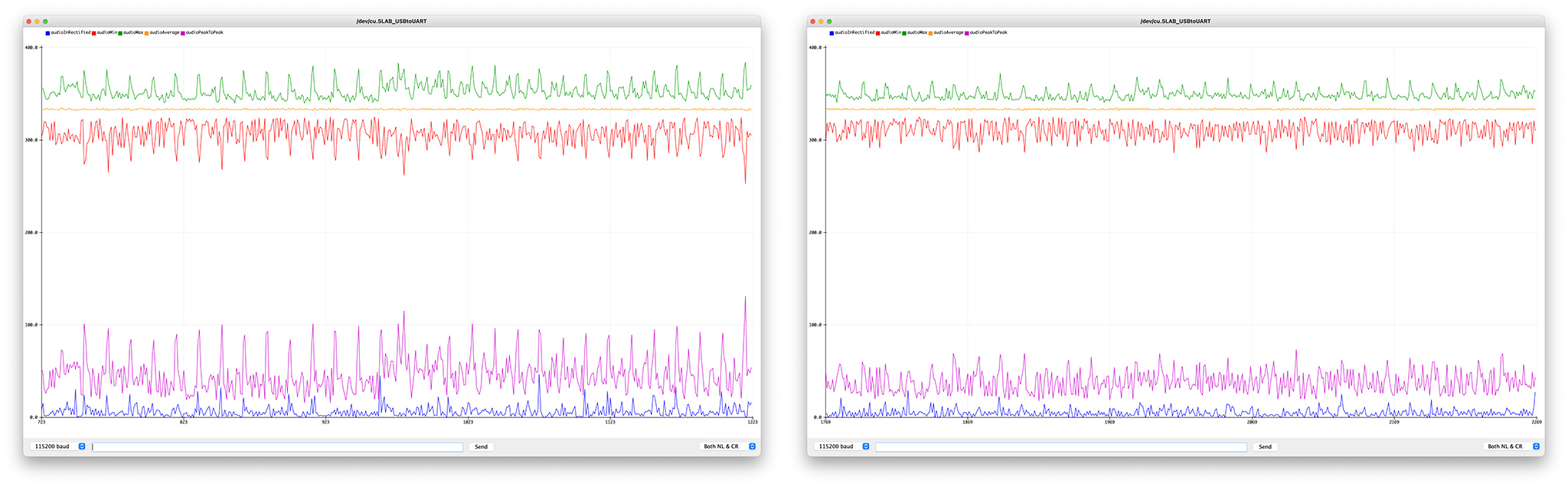The image size is (1568, 487).
Task: Click audioAverage legend label in right window
Action: click(x=949, y=33)
